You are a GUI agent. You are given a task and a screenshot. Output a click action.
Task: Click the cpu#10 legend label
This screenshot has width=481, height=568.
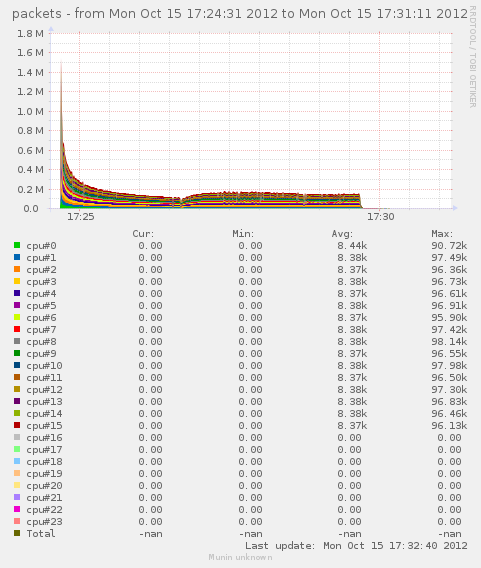(x=44, y=366)
